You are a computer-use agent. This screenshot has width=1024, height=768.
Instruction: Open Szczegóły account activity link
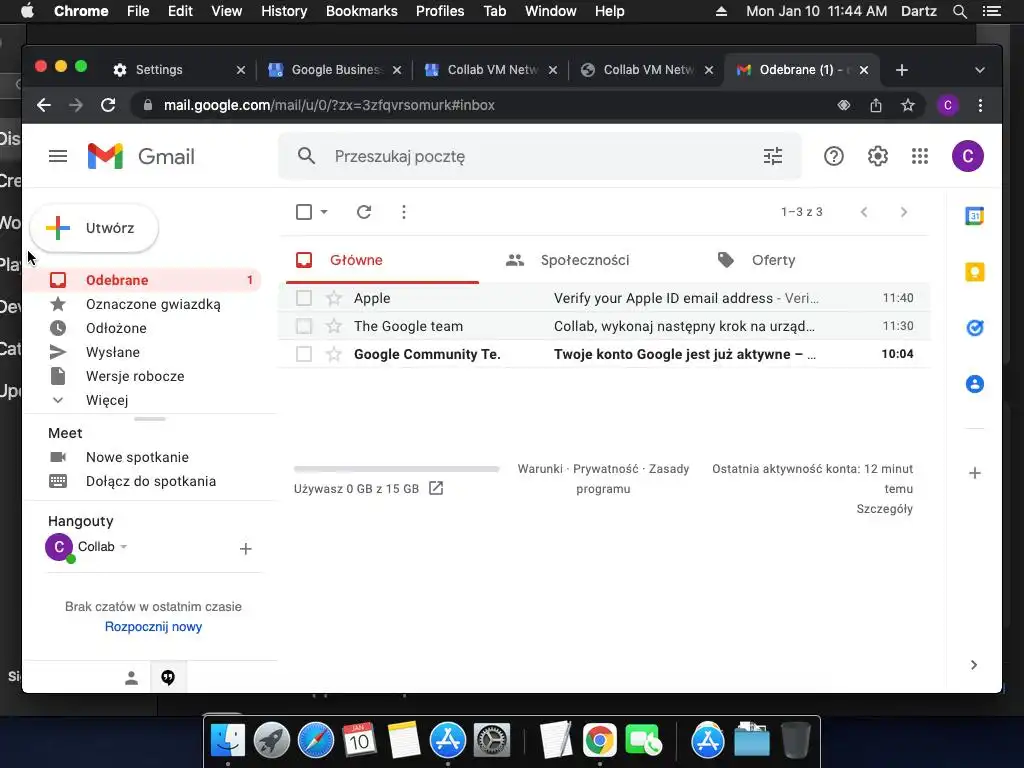[884, 509]
